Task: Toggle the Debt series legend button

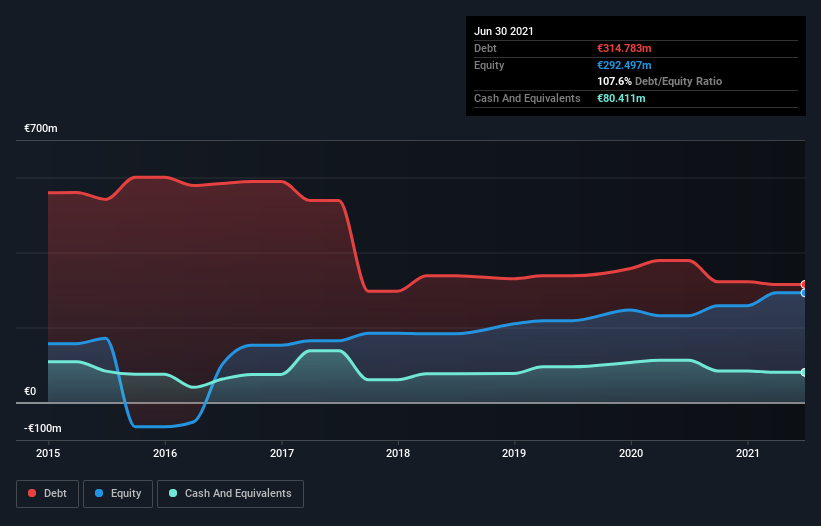Action: point(48,494)
